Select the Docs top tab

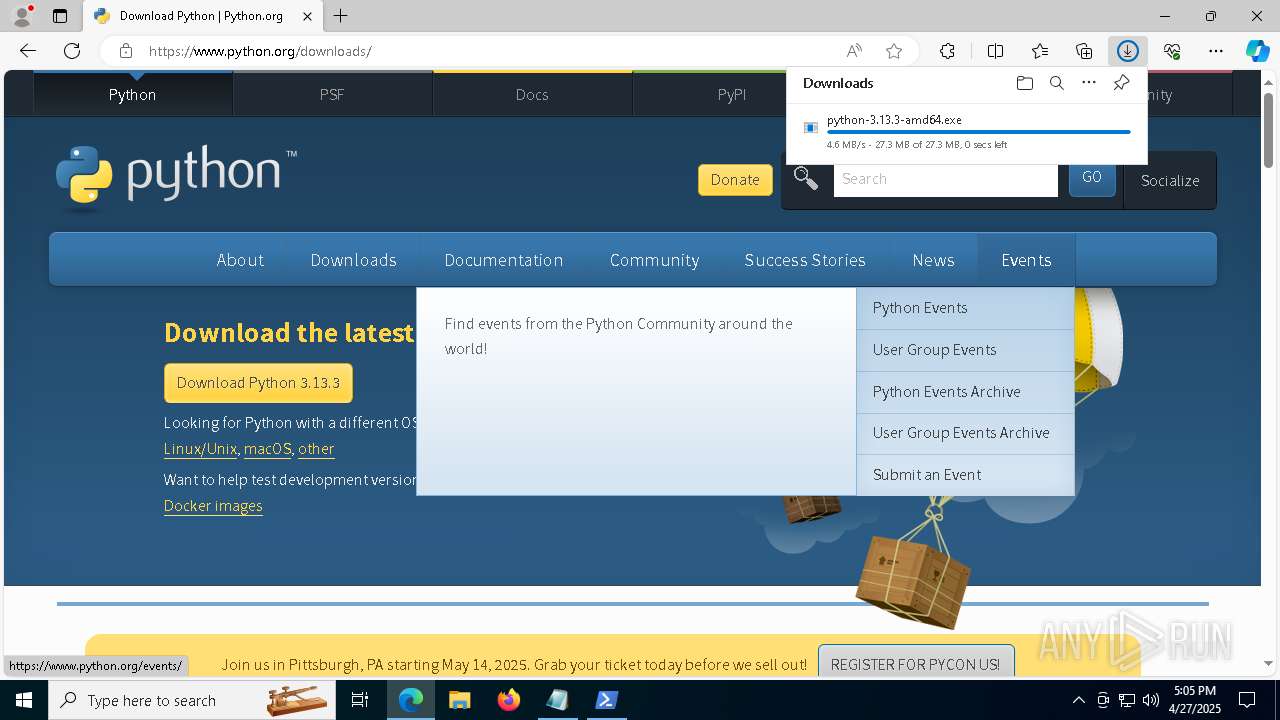(x=532, y=94)
